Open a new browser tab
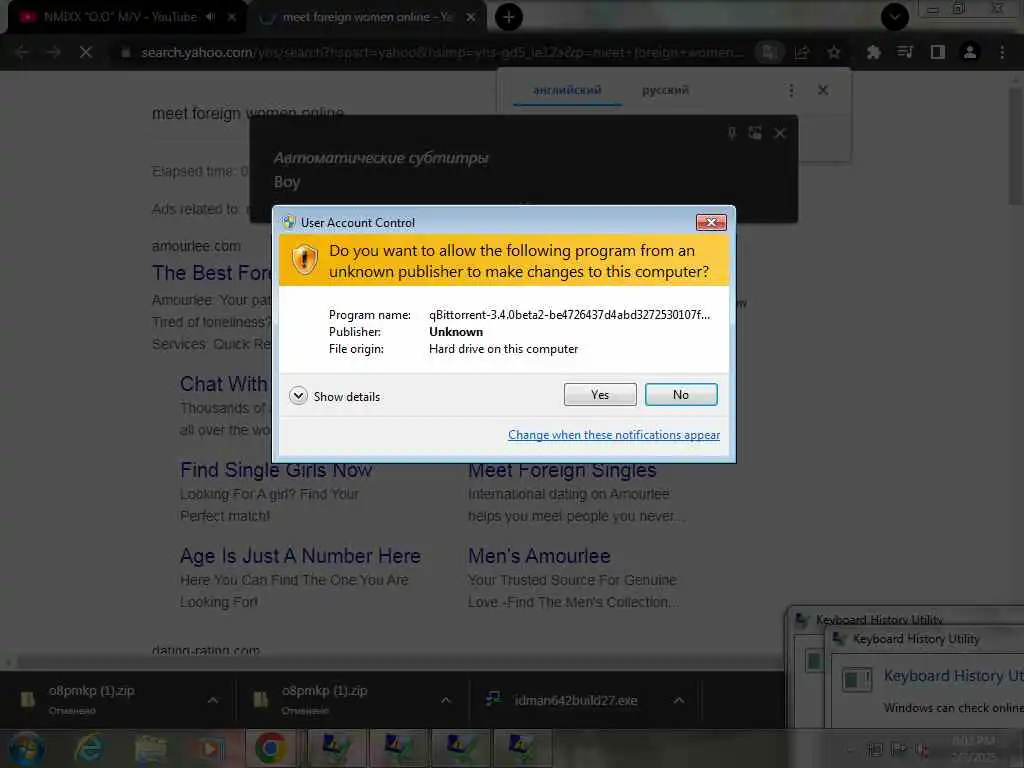1024x768 pixels. tap(508, 17)
